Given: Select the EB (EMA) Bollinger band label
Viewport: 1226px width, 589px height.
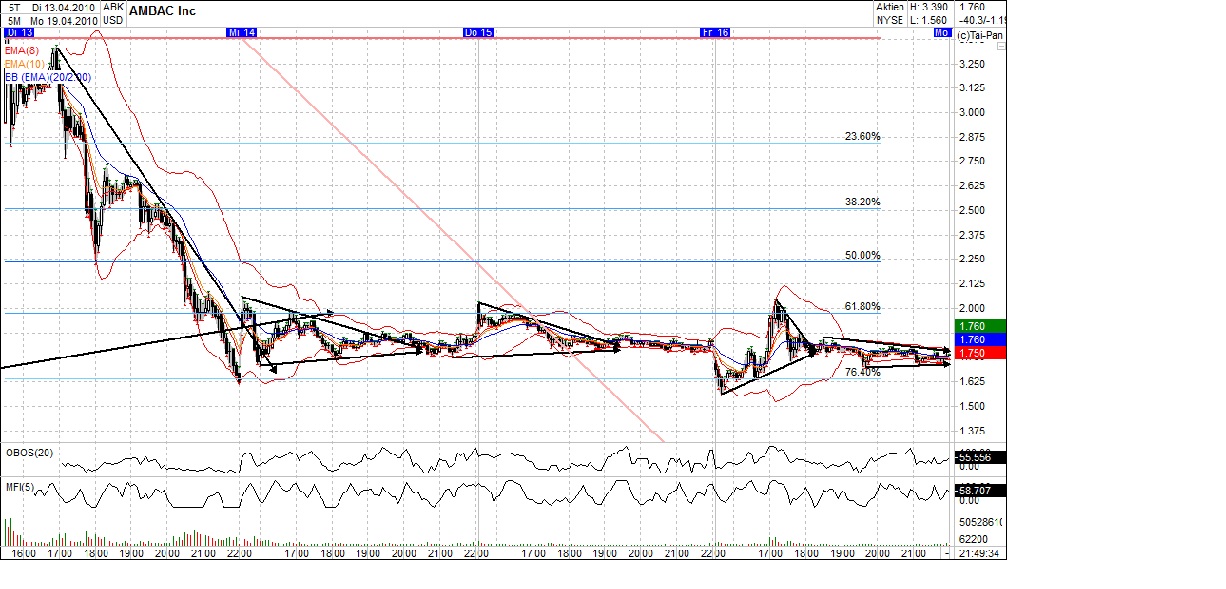Looking at the screenshot, I should click(x=48, y=78).
